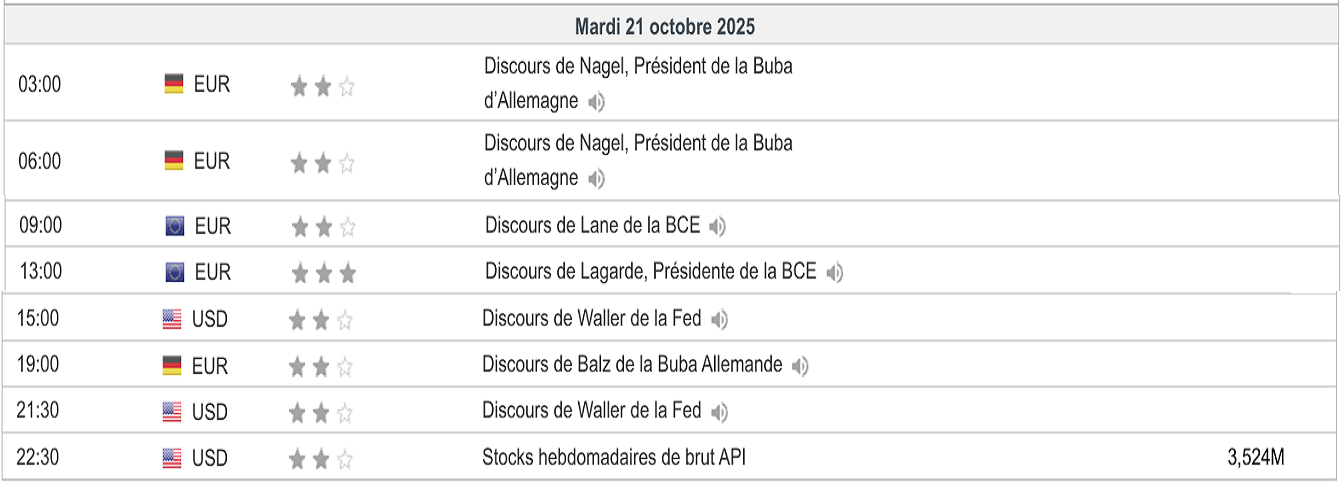Open Stocks hebdomadaires de brut API event
This screenshot has height=484, width=1344.
point(613,458)
